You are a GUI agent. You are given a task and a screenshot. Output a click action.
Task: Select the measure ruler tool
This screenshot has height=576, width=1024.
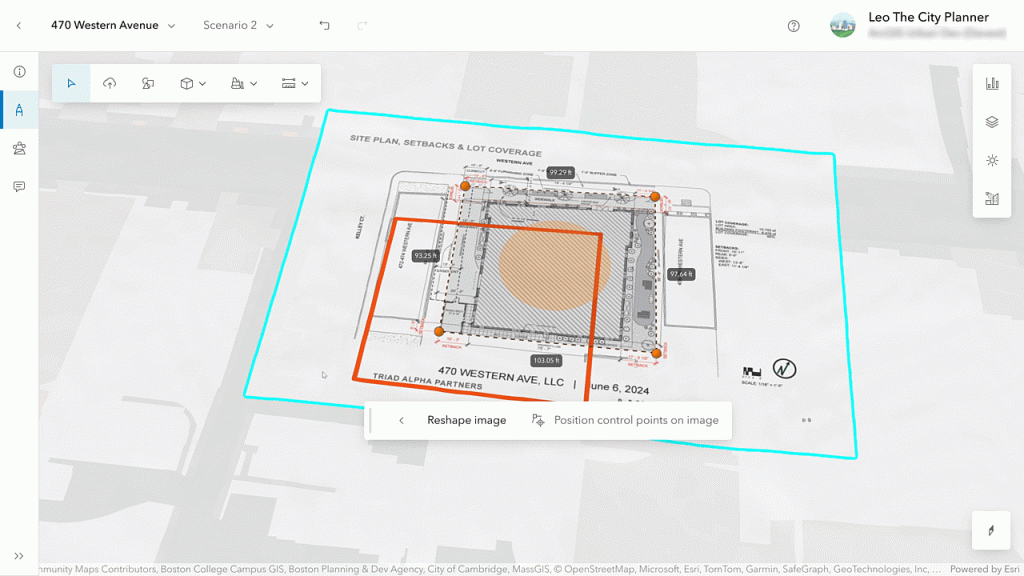[x=289, y=83]
